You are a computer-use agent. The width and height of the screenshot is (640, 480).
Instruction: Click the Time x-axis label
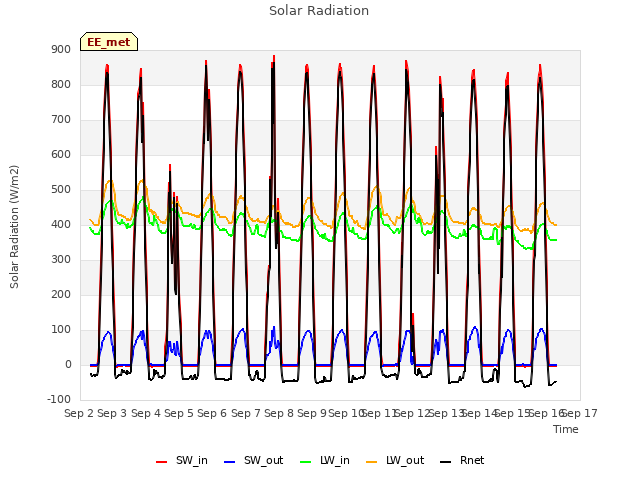point(566,429)
